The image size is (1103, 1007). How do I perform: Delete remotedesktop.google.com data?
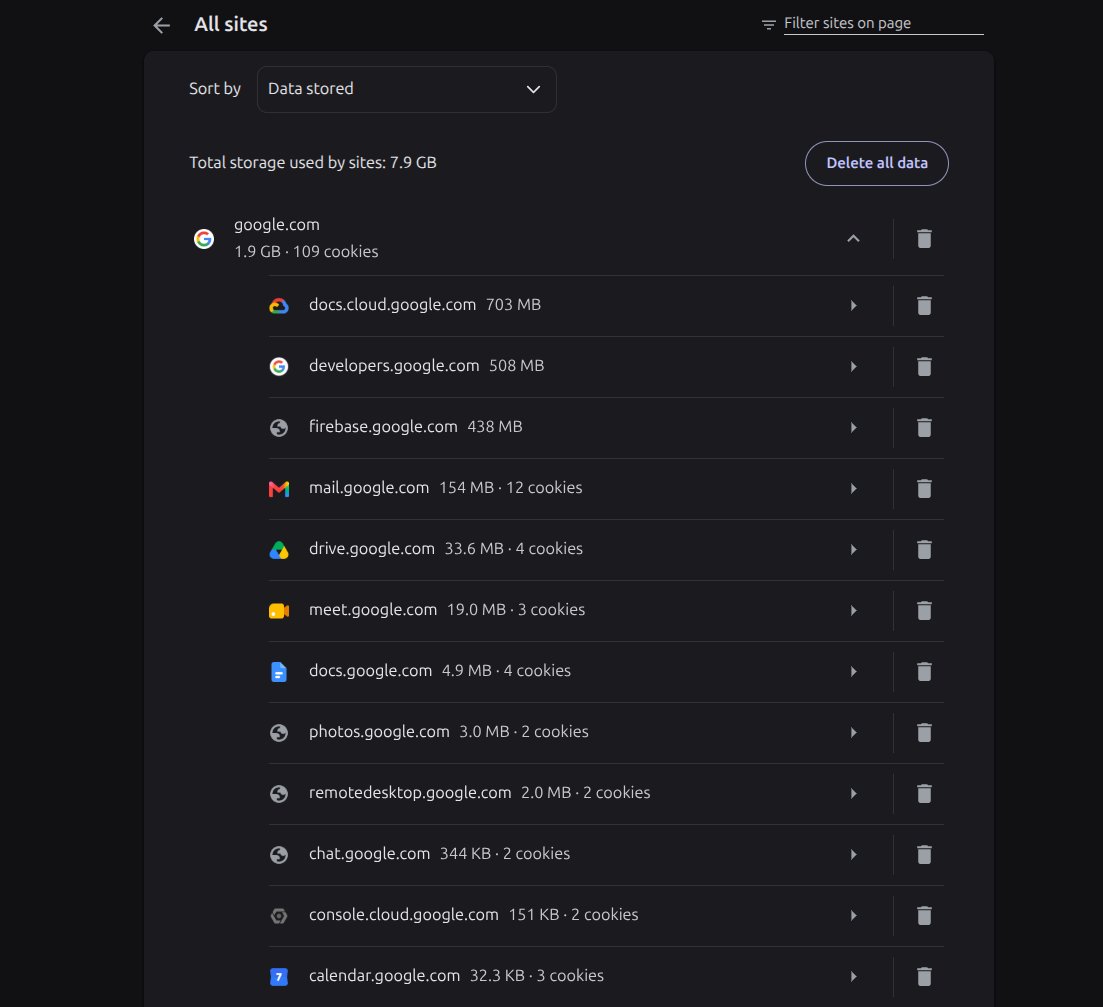coord(924,793)
